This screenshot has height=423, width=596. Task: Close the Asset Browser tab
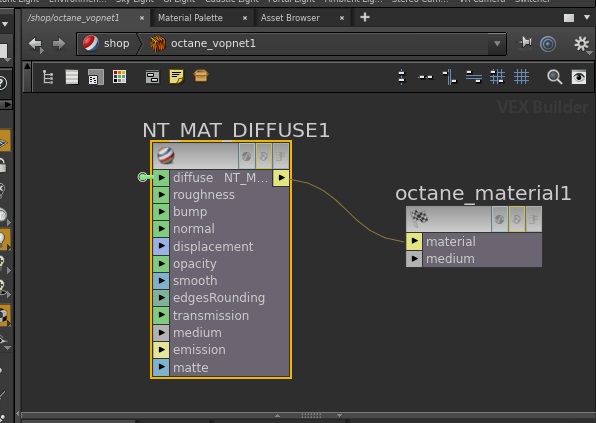(x=342, y=18)
